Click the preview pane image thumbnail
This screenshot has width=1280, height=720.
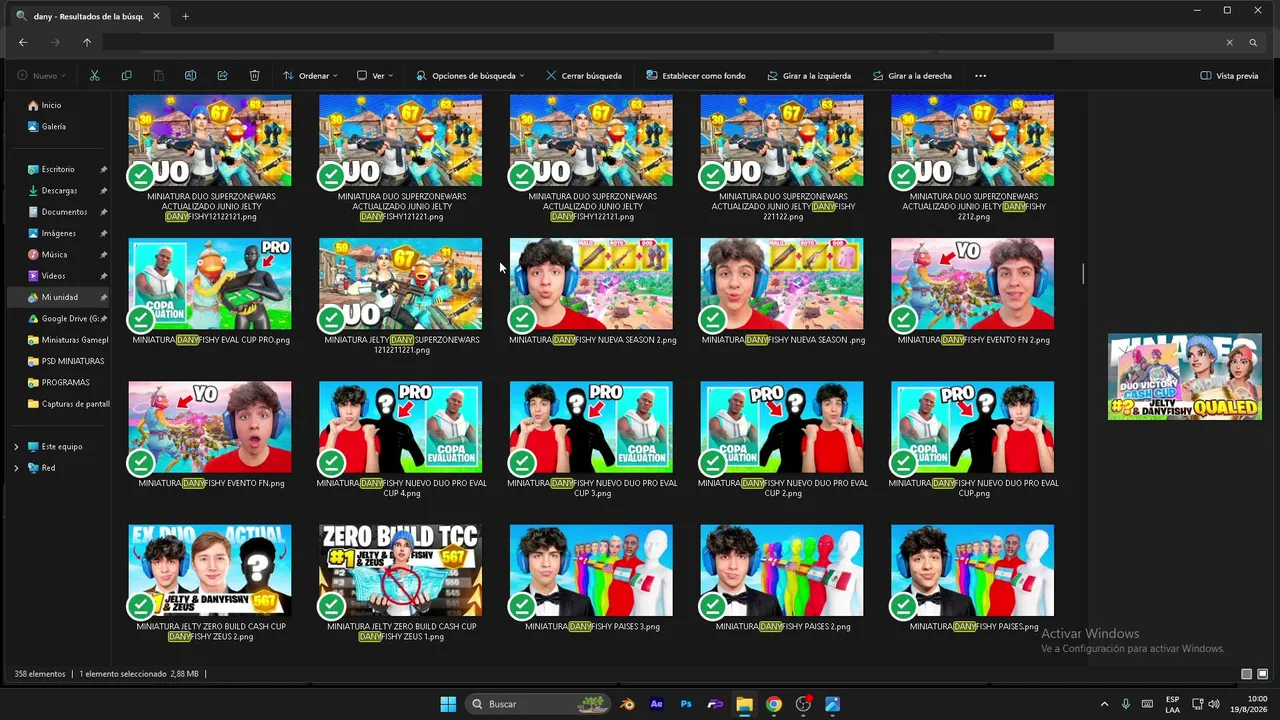pyautogui.click(x=1185, y=377)
